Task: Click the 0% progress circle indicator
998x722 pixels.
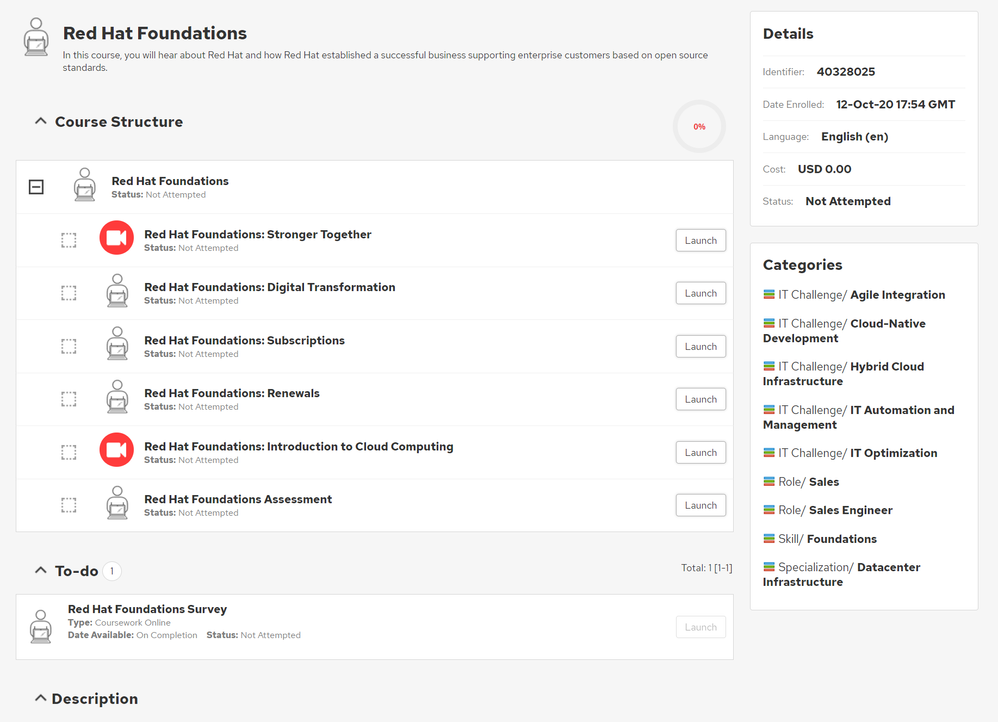Action: click(x=699, y=127)
